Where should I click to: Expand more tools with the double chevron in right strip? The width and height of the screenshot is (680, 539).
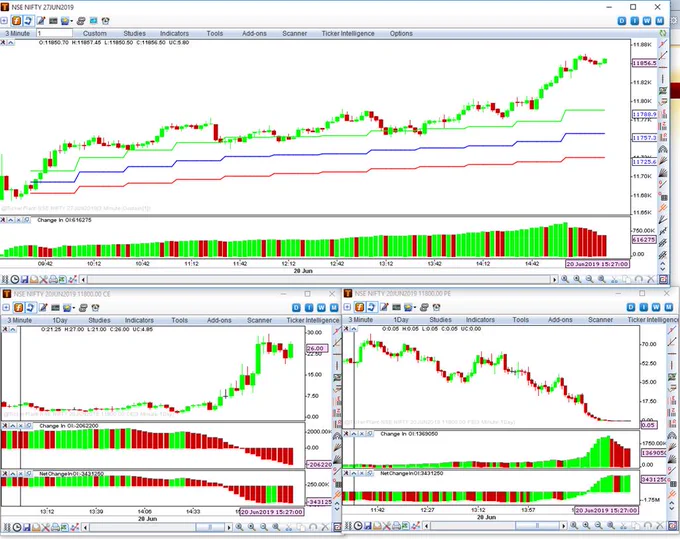coord(663,267)
